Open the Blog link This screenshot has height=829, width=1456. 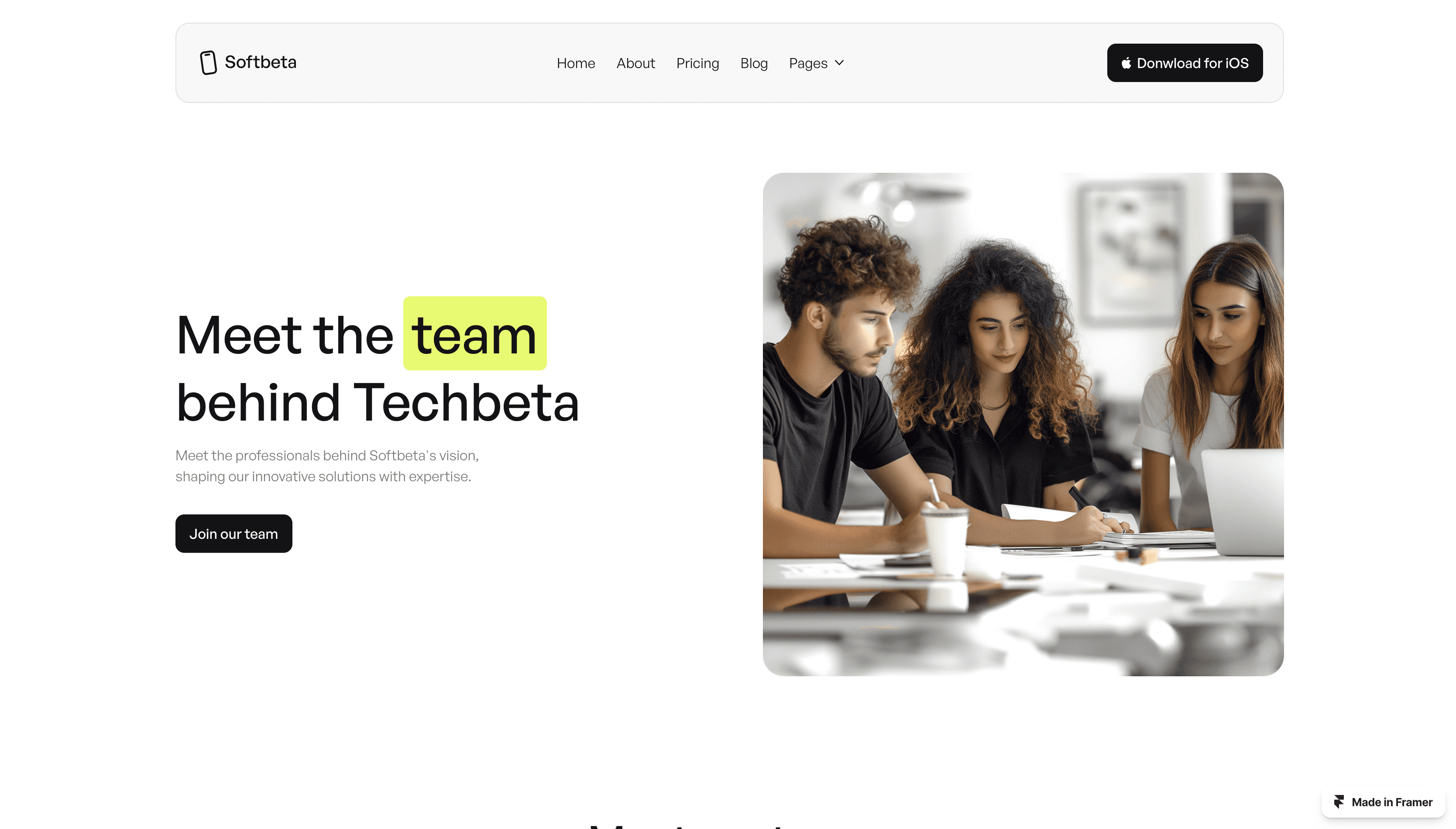[753, 63]
